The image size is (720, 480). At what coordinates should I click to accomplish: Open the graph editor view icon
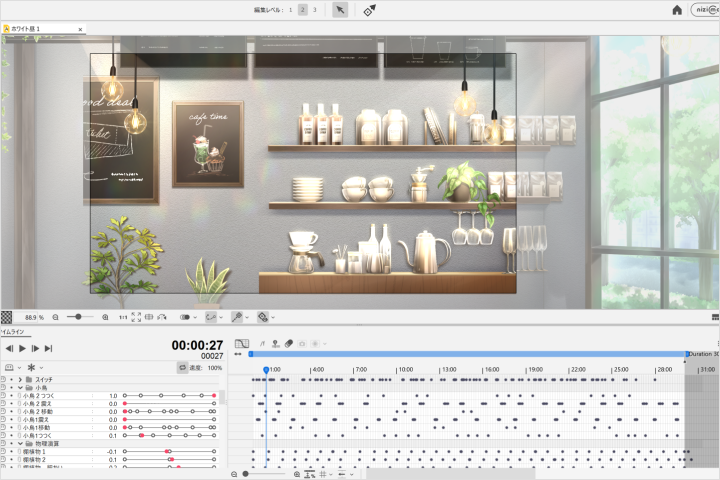click(242, 344)
